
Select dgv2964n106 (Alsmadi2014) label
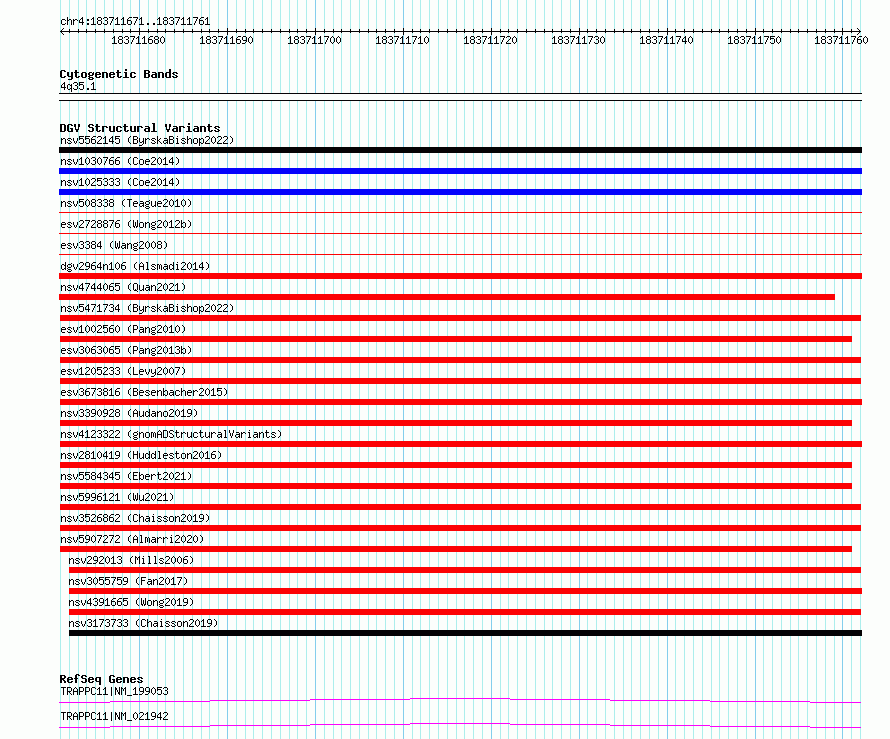click(135, 266)
